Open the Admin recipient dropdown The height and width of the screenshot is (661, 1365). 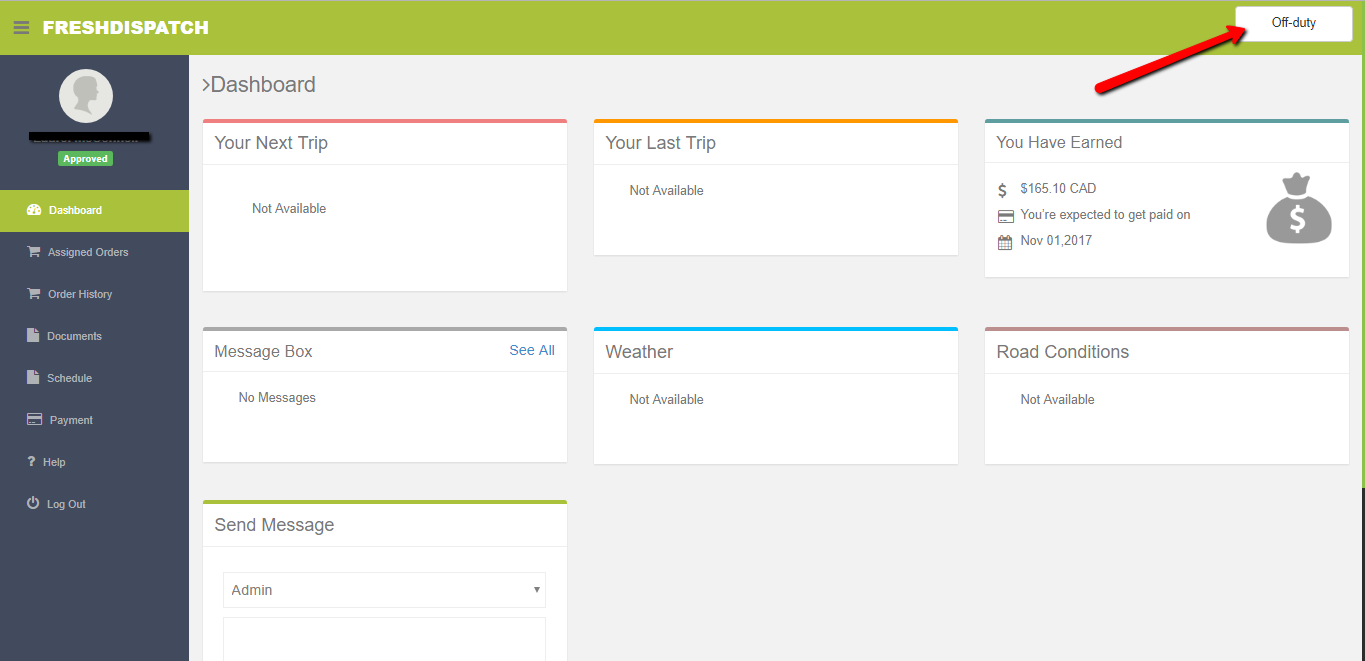coord(384,590)
